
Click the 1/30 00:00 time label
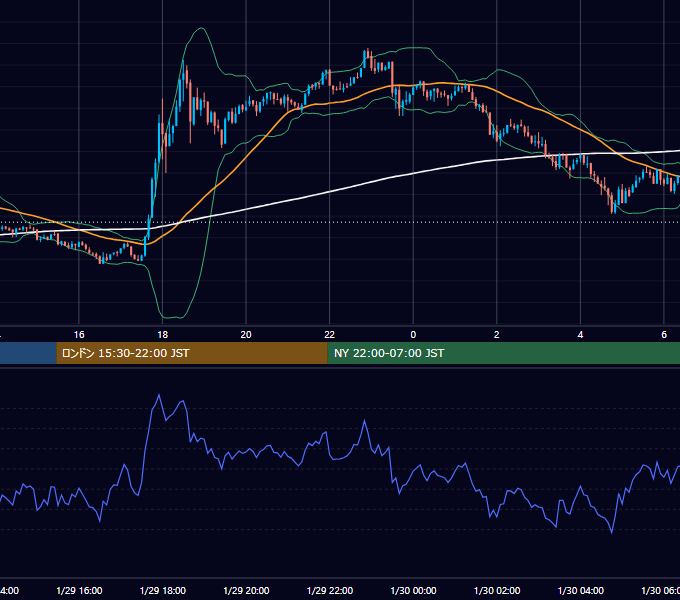[x=413, y=590]
